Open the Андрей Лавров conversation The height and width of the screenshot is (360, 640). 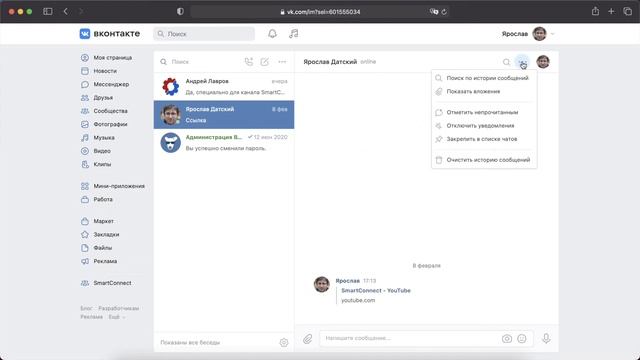[224, 87]
